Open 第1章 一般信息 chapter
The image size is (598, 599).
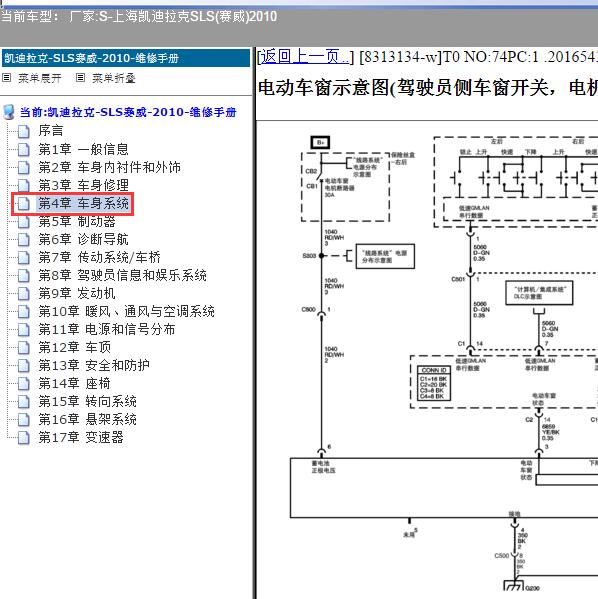(83, 149)
